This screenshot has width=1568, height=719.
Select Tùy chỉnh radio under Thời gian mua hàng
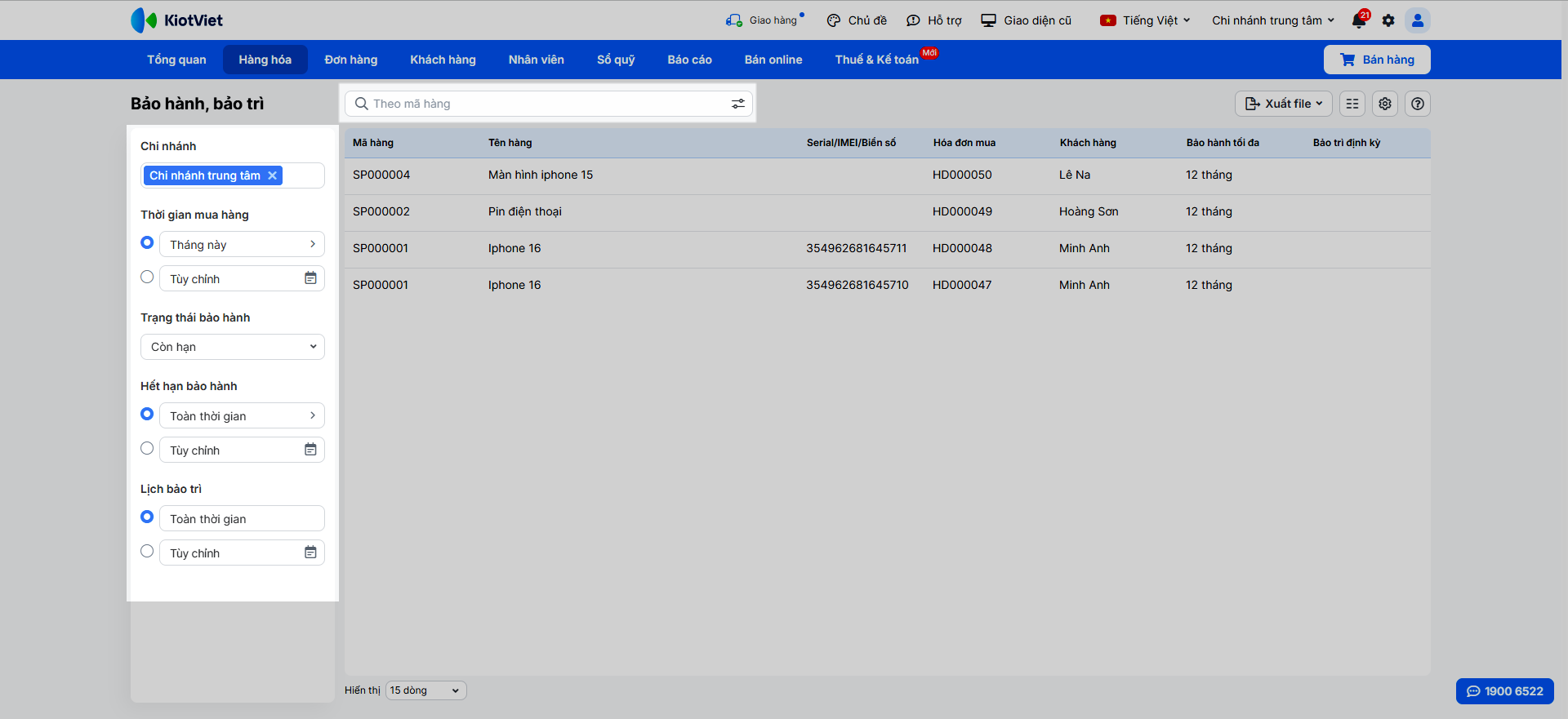pyautogui.click(x=147, y=277)
